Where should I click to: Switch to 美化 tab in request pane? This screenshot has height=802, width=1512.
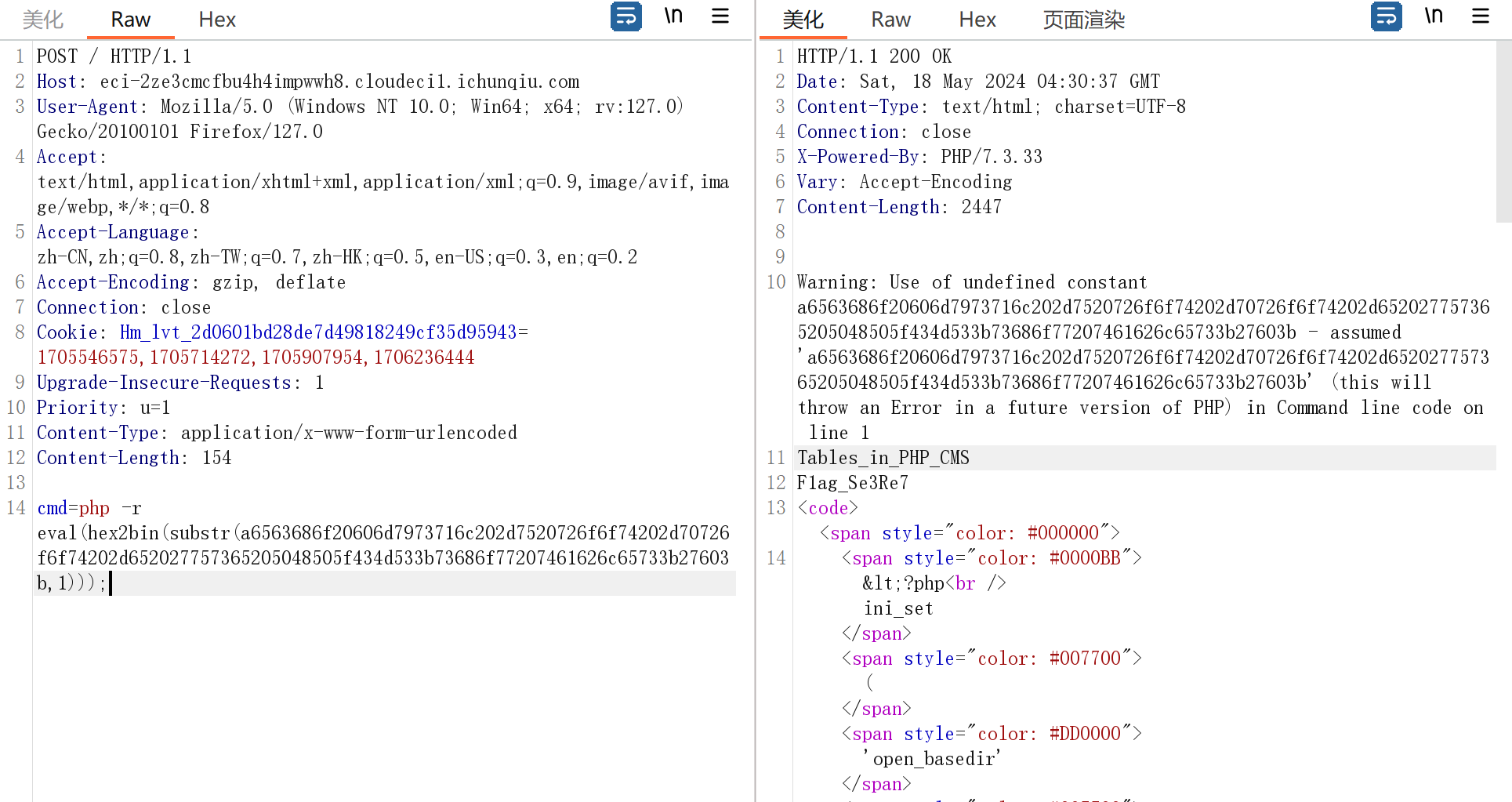coord(43,20)
